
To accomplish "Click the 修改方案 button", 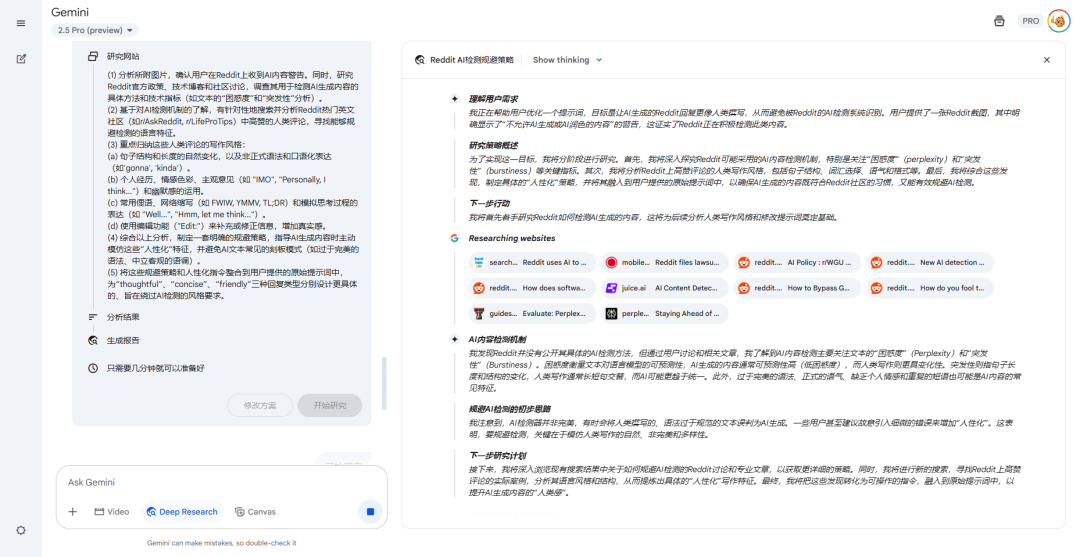I will click(x=260, y=406).
